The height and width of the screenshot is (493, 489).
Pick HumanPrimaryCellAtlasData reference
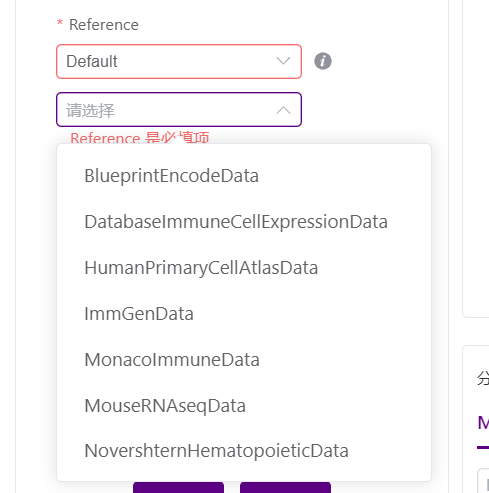(244, 268)
